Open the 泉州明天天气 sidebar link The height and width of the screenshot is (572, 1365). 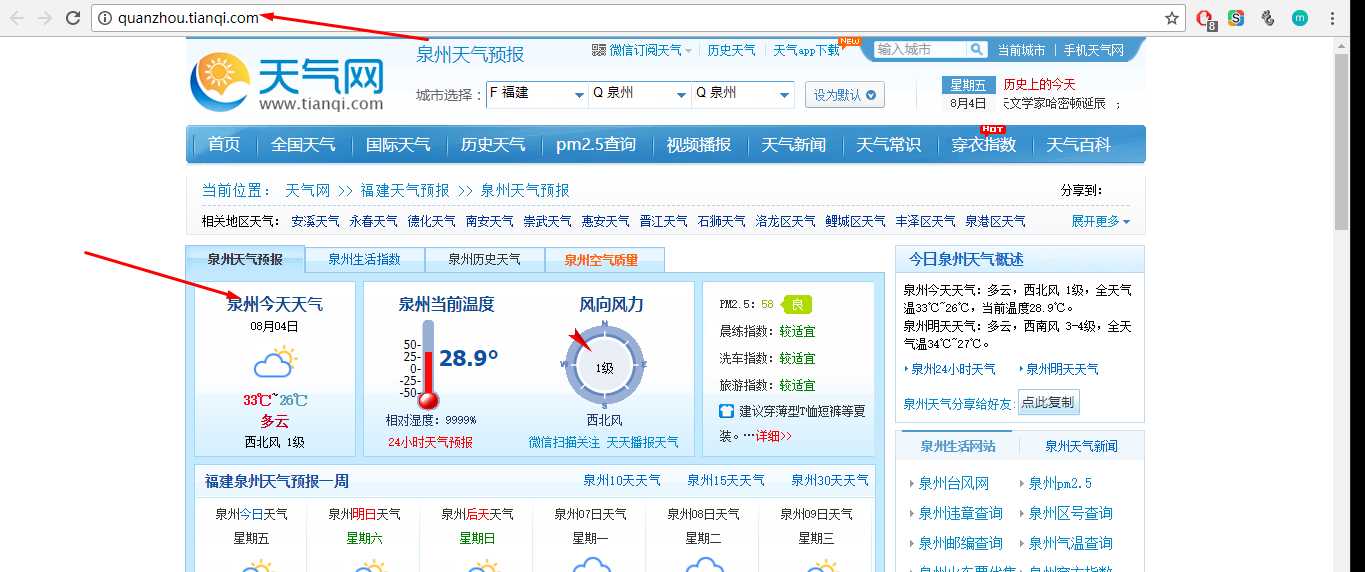pyautogui.click(x=1062, y=369)
